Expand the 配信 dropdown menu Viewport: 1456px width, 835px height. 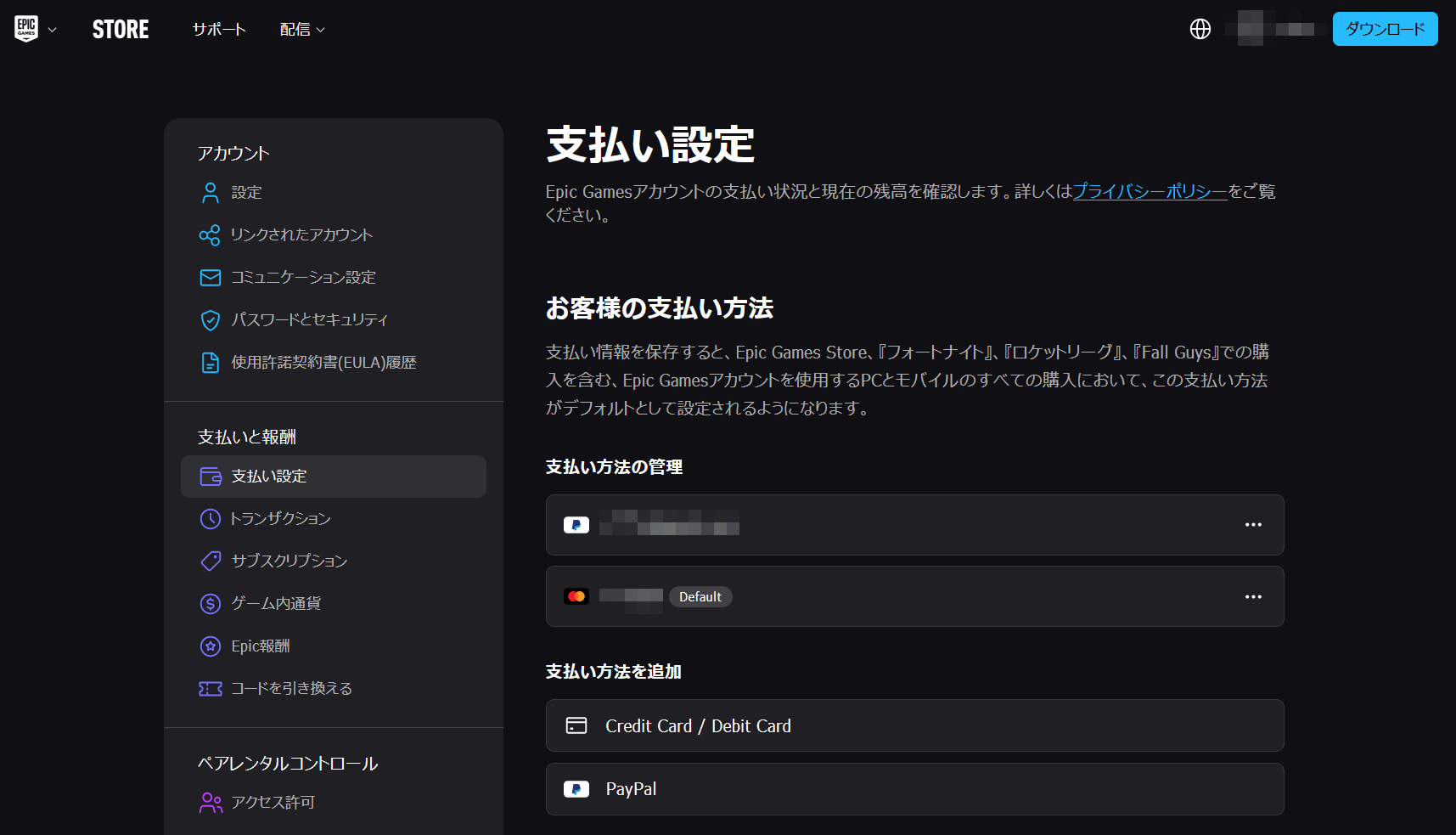click(301, 30)
